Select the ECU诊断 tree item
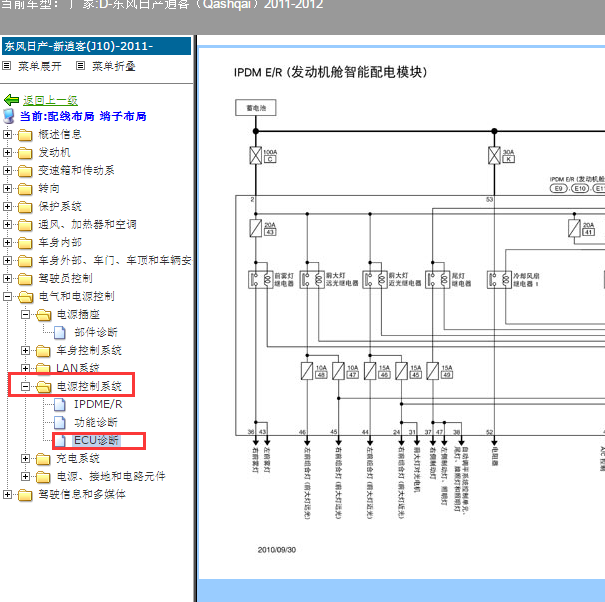This screenshot has height=602, width=605. [96, 440]
